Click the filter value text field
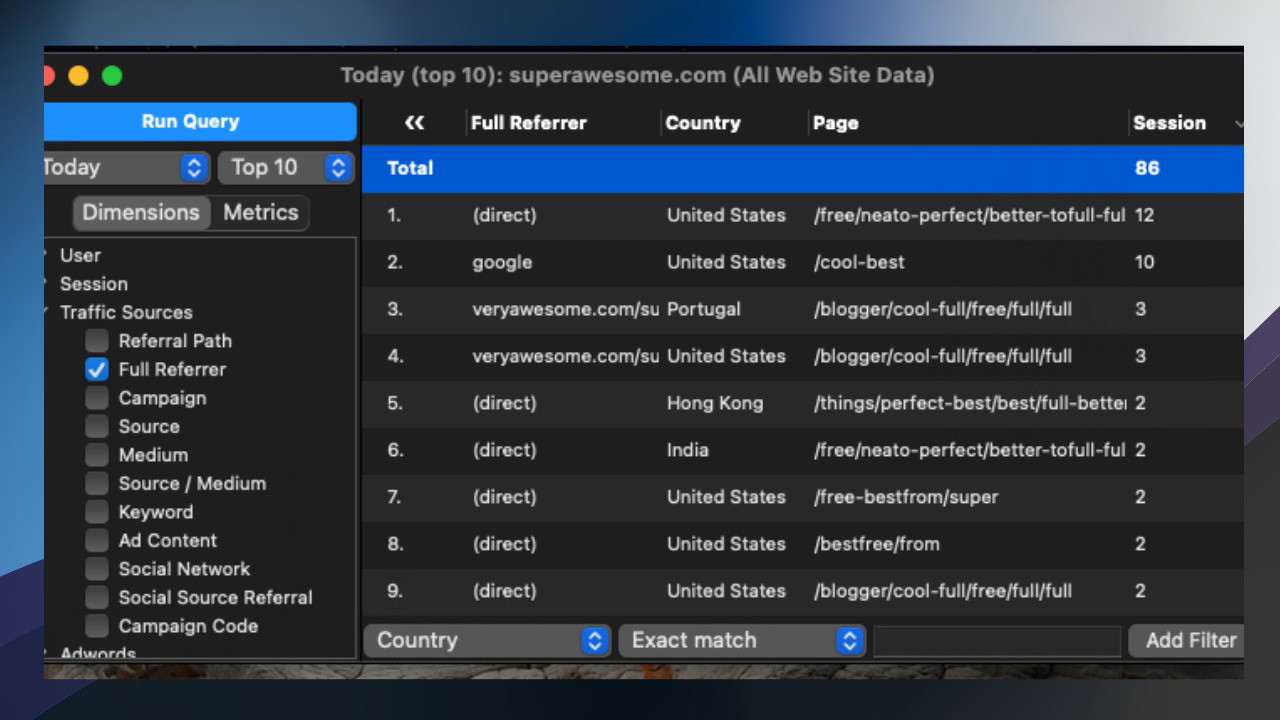Viewport: 1280px width, 720px height. (997, 641)
